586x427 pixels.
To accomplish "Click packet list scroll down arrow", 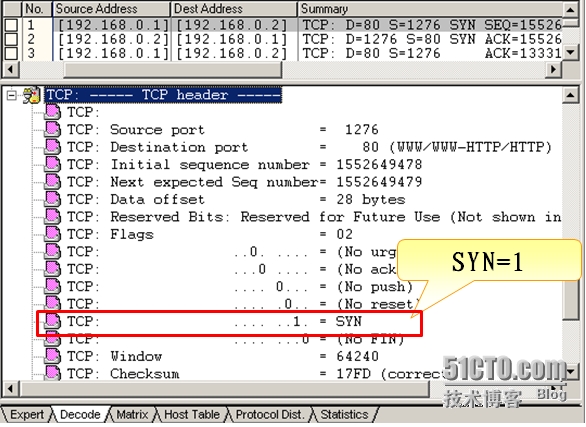I will [x=570, y=52].
